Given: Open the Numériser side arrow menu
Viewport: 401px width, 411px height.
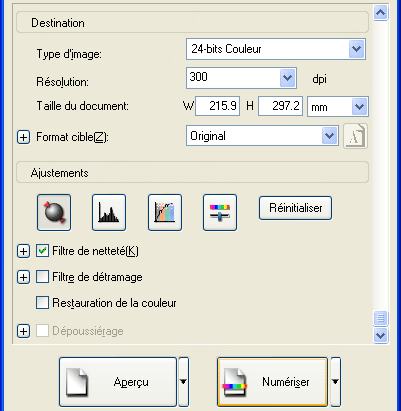Looking at the screenshot, I should (x=335, y=382).
